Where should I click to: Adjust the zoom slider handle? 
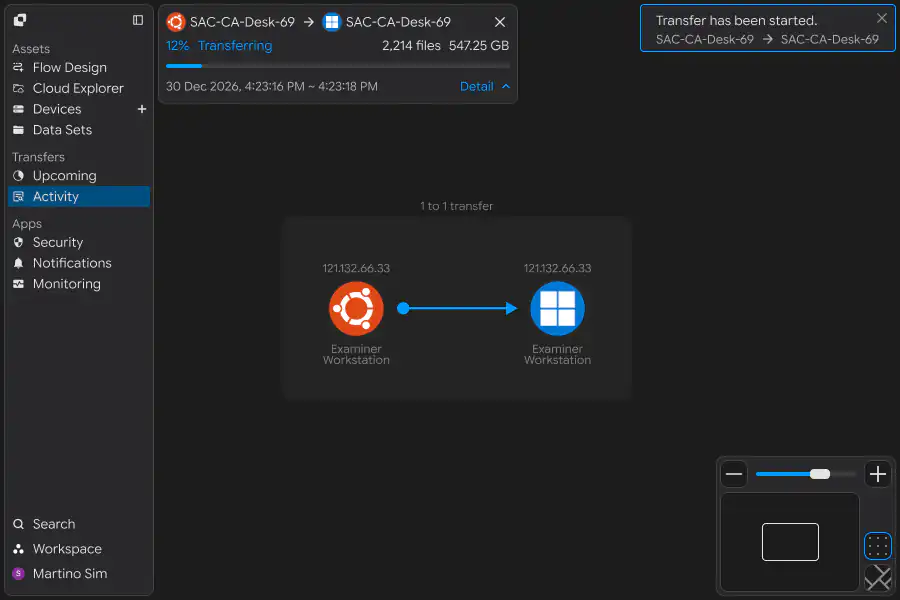click(x=820, y=474)
